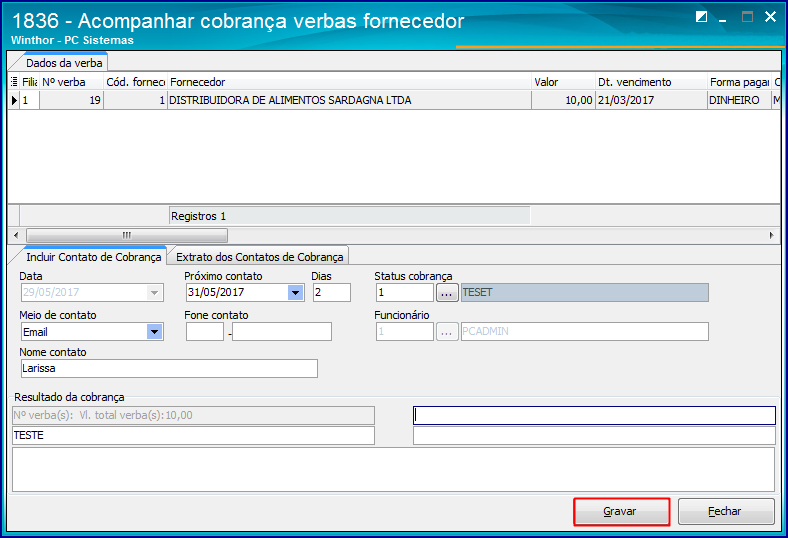Select the row indicator arrow of verba 19
The width and height of the screenshot is (788, 538).
tap(14, 100)
